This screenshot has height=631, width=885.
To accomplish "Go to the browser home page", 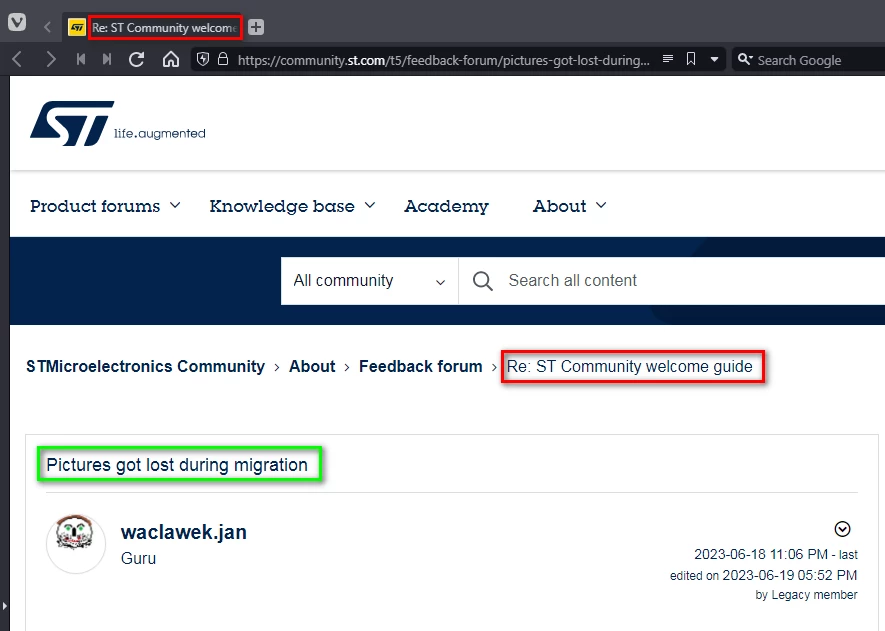I will (170, 59).
